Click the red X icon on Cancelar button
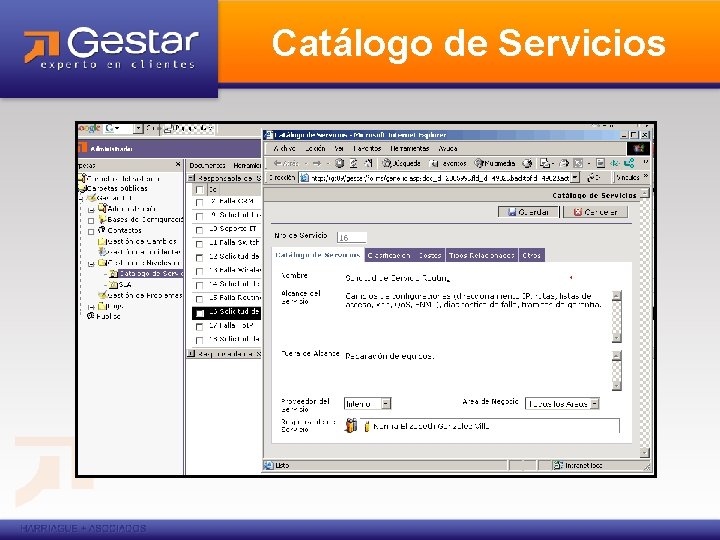 578,212
